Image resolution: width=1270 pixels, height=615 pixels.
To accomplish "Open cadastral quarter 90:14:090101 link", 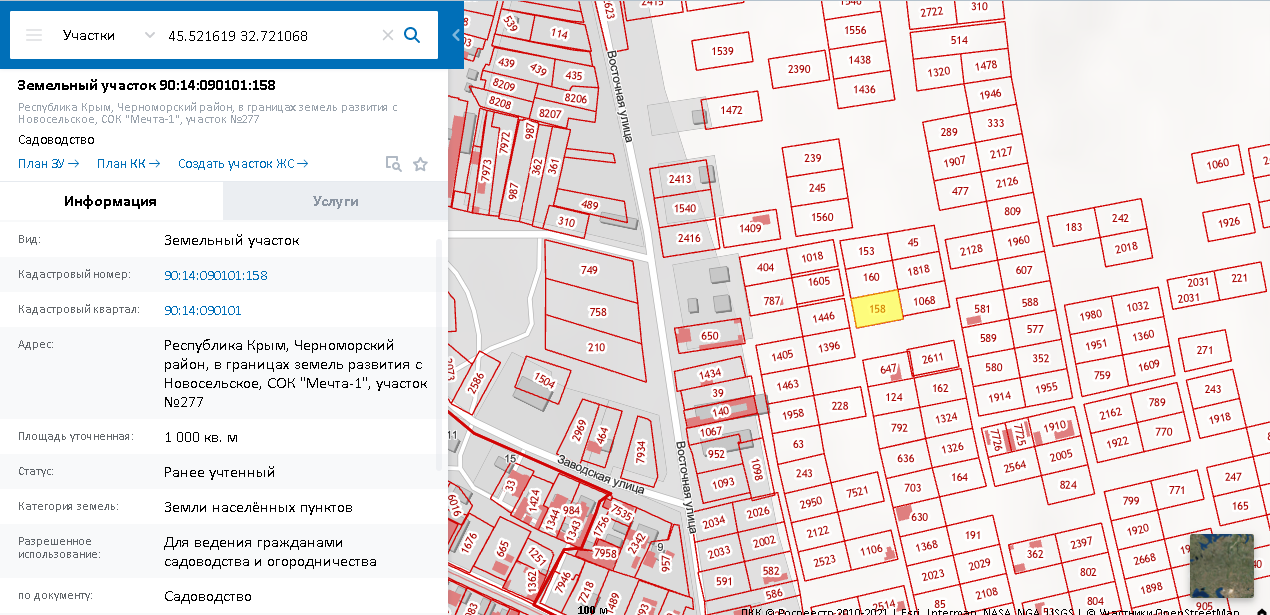I will coord(202,310).
